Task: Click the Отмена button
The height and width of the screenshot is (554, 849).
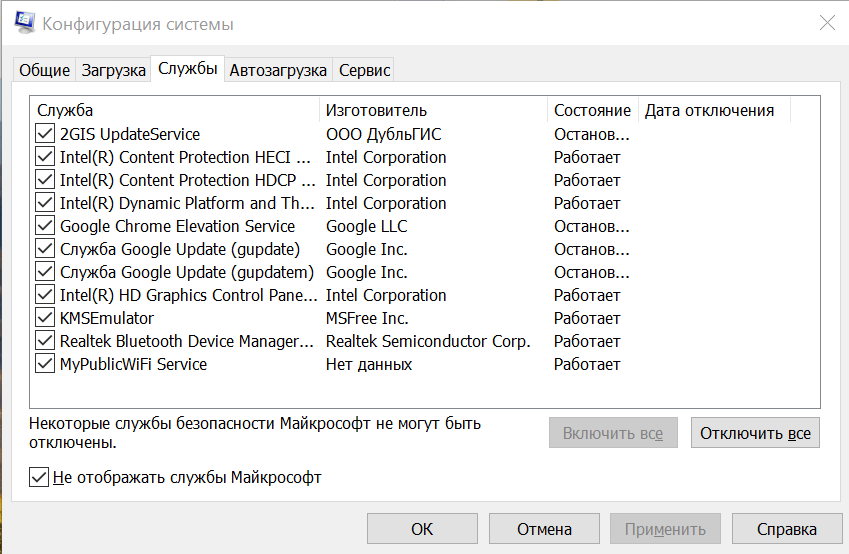Action: point(544,529)
